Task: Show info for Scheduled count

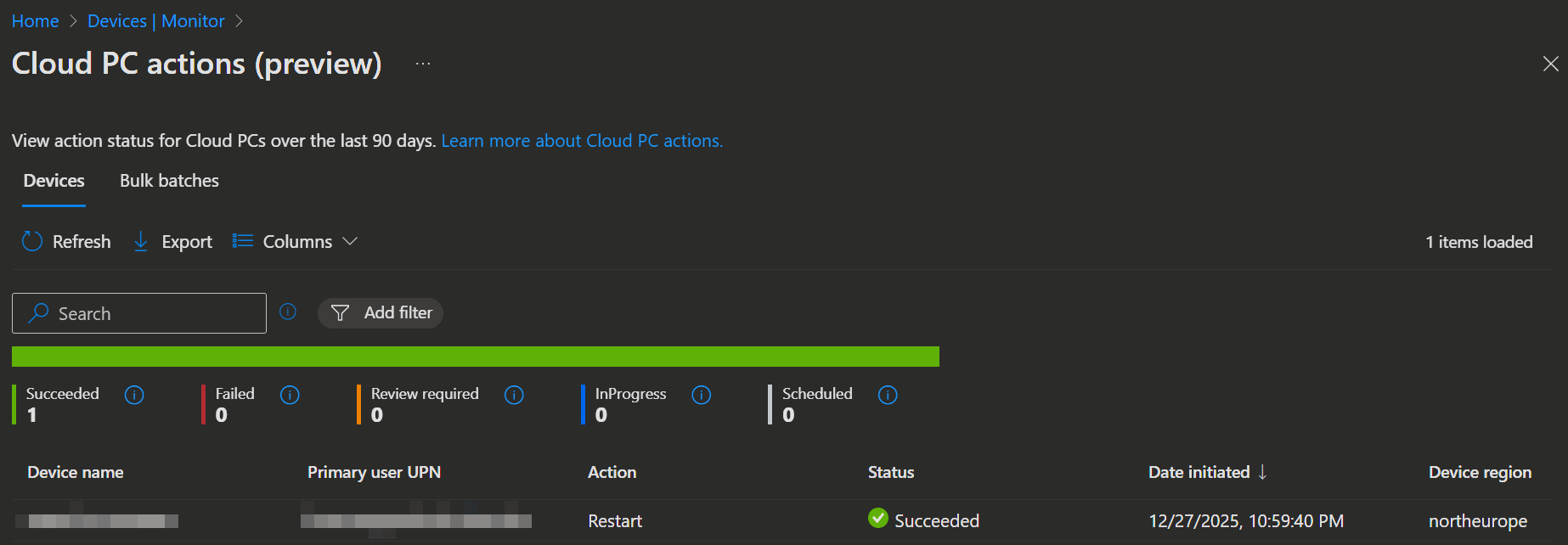Action: [x=888, y=395]
